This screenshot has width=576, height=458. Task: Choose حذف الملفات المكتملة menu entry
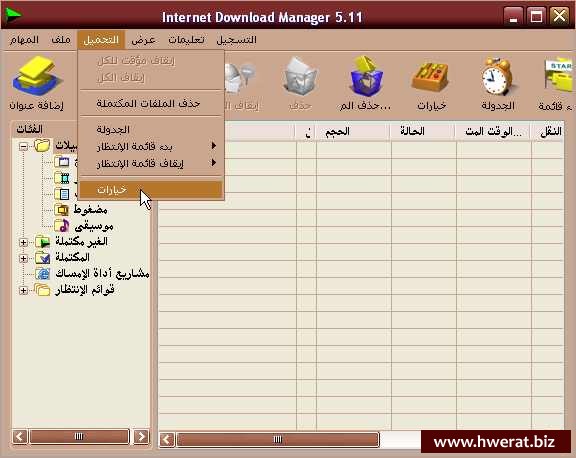point(151,104)
